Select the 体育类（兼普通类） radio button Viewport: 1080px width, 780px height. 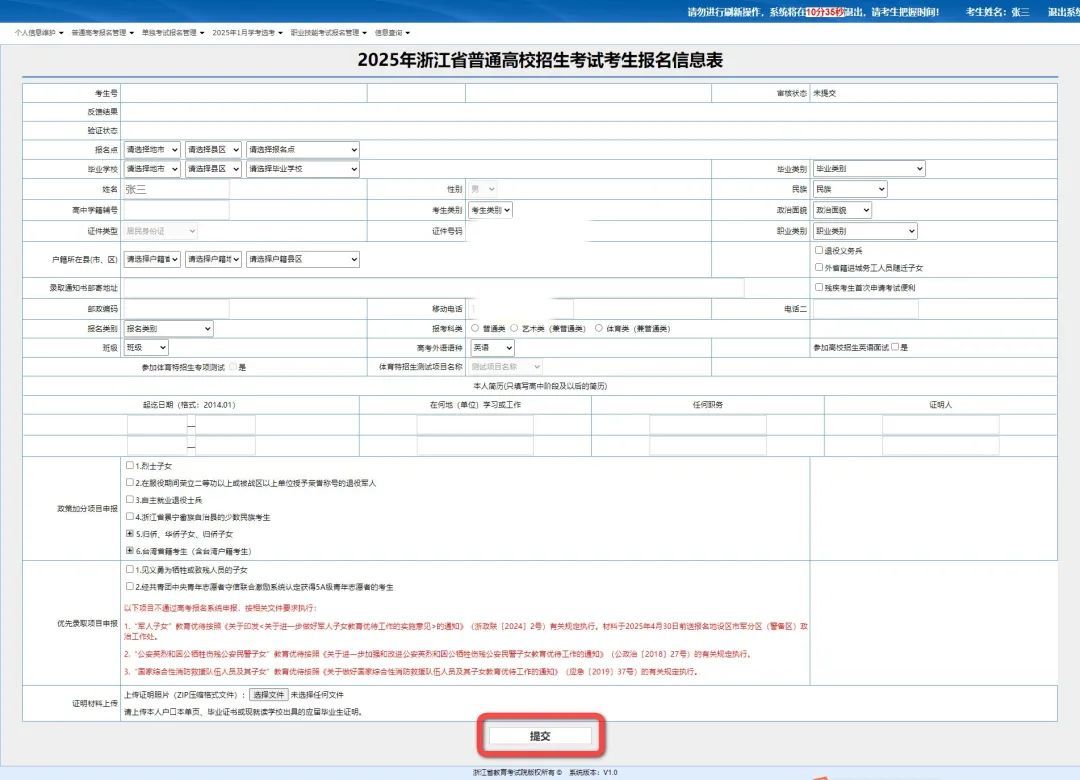pyautogui.click(x=599, y=329)
